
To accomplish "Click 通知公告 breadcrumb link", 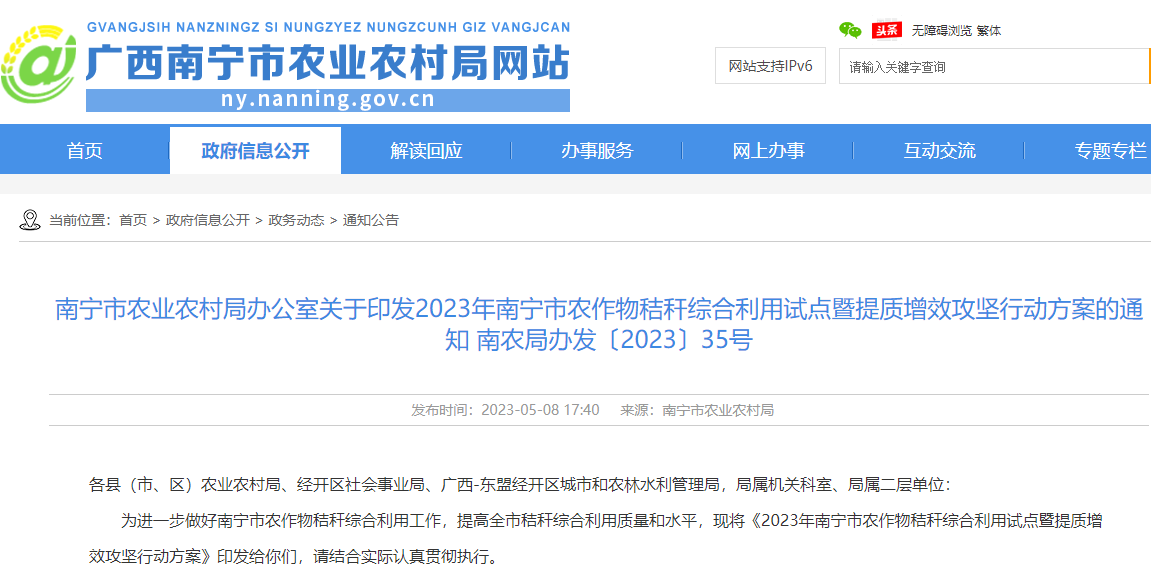I will click(x=371, y=220).
